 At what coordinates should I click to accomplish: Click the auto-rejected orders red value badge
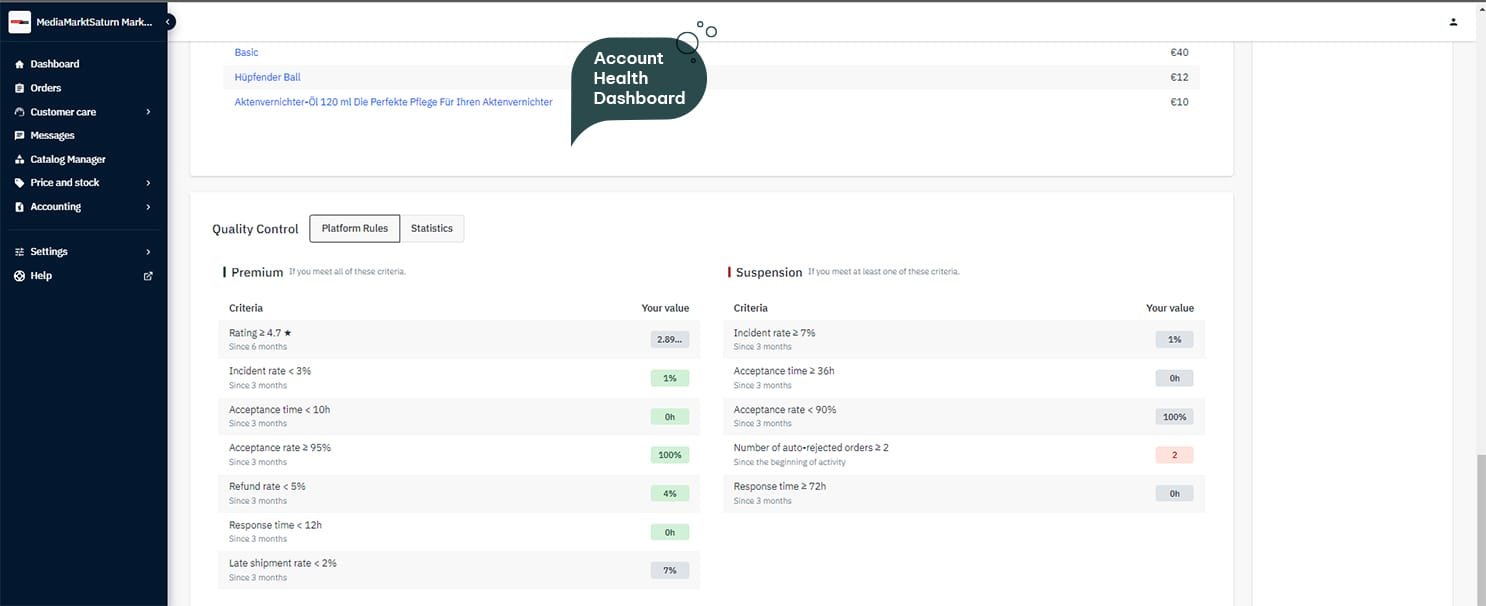point(1174,455)
